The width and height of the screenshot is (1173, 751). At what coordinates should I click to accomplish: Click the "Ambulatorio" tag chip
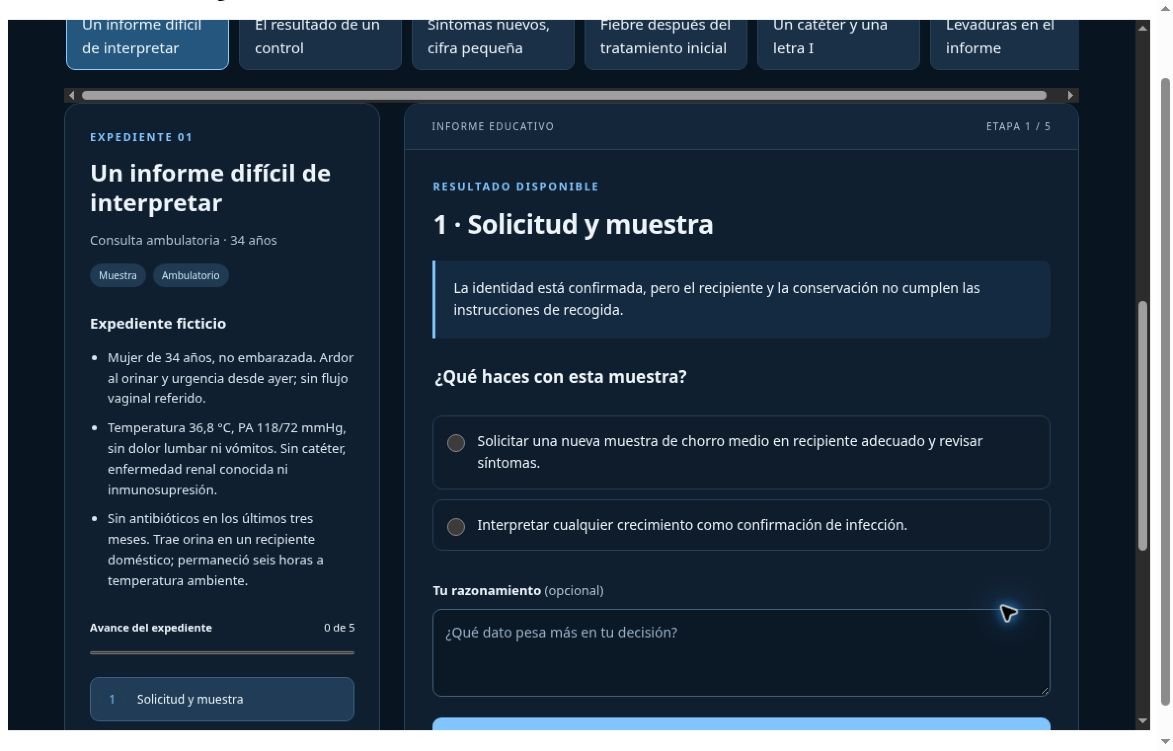click(x=191, y=275)
